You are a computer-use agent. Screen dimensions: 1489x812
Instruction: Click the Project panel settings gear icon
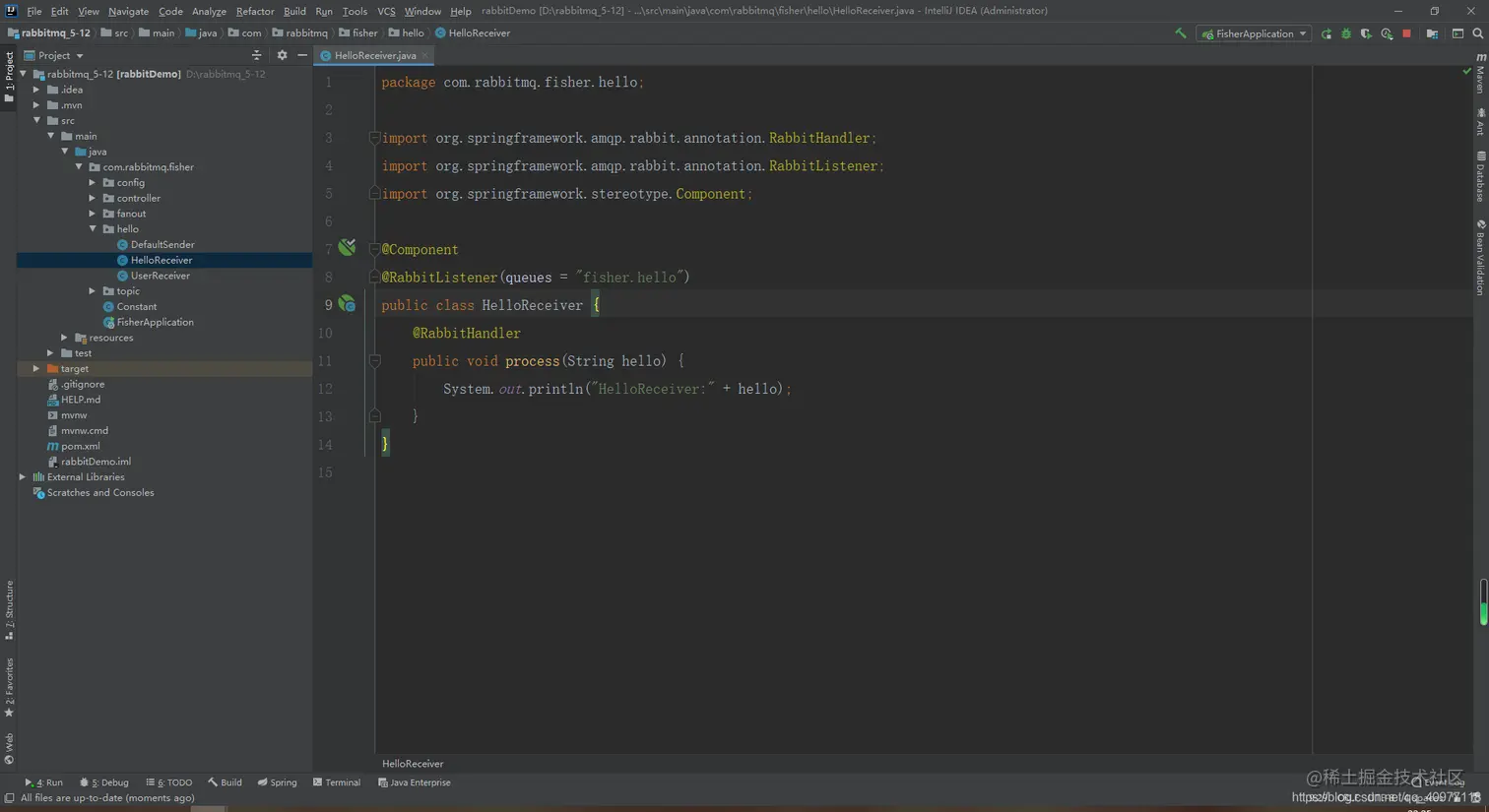(282, 55)
